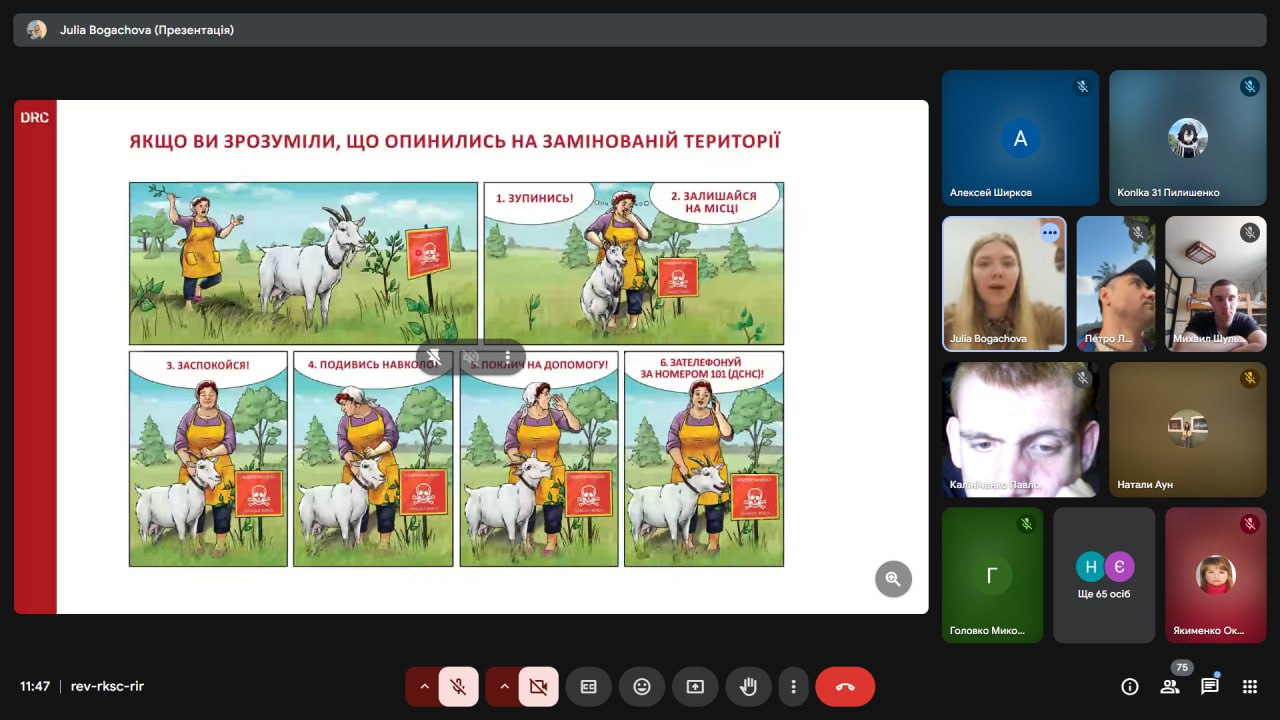Expand video settings arrow beside camera
The height and width of the screenshot is (720, 1280).
pyautogui.click(x=504, y=687)
